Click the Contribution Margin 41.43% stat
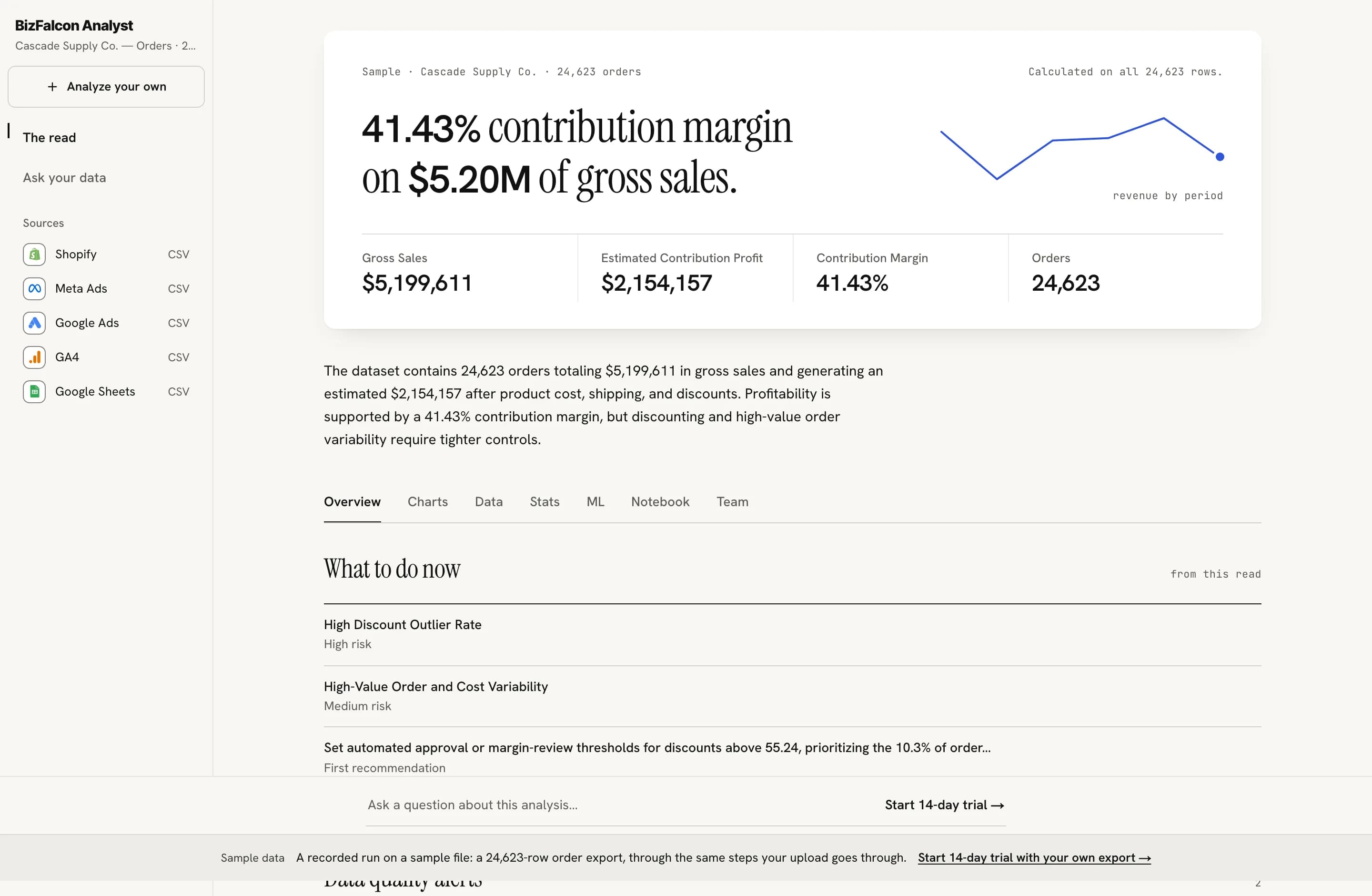This screenshot has height=896, width=1372. 872,272
